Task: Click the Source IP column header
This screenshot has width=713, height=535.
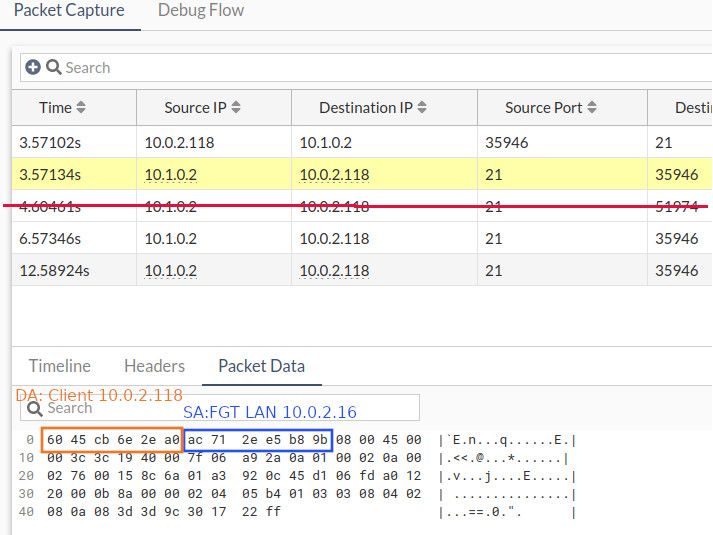Action: pyautogui.click(x=214, y=108)
